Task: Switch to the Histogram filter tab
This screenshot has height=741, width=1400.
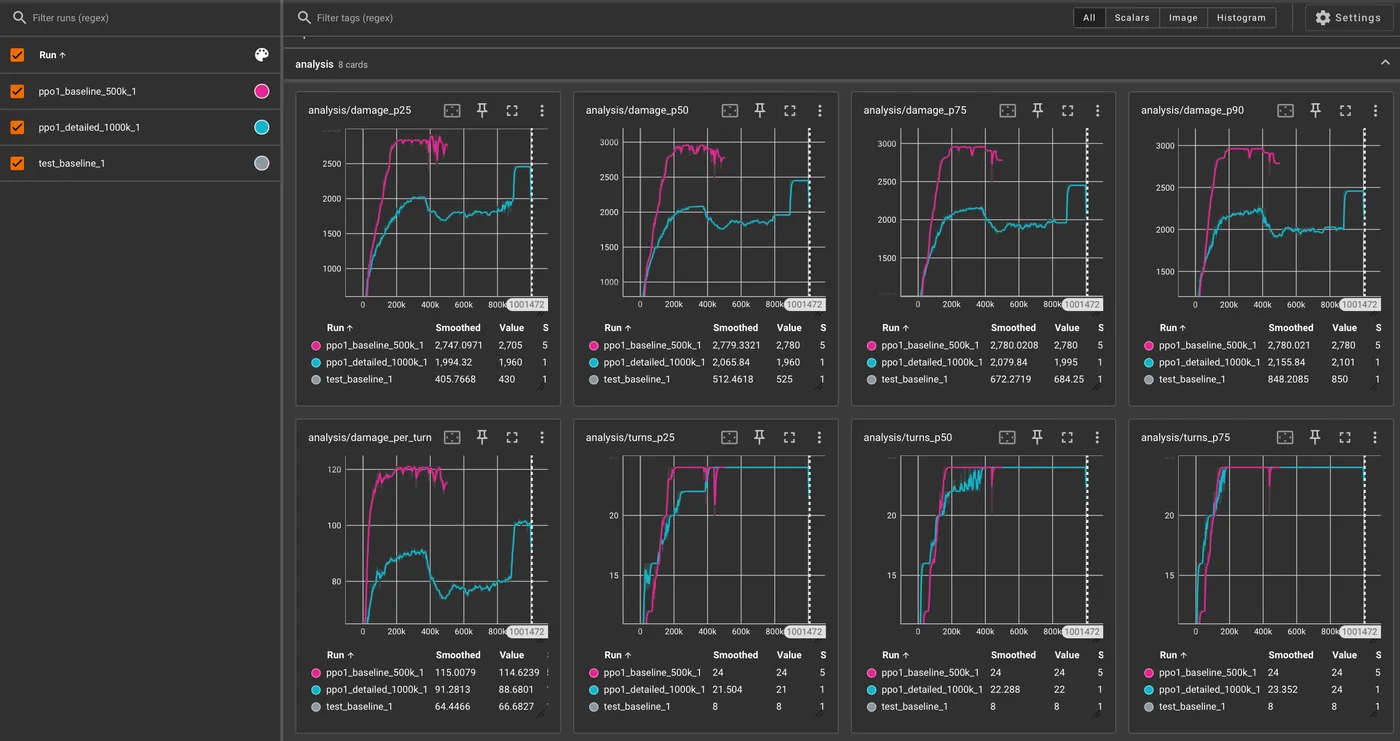Action: pyautogui.click(x=1241, y=18)
